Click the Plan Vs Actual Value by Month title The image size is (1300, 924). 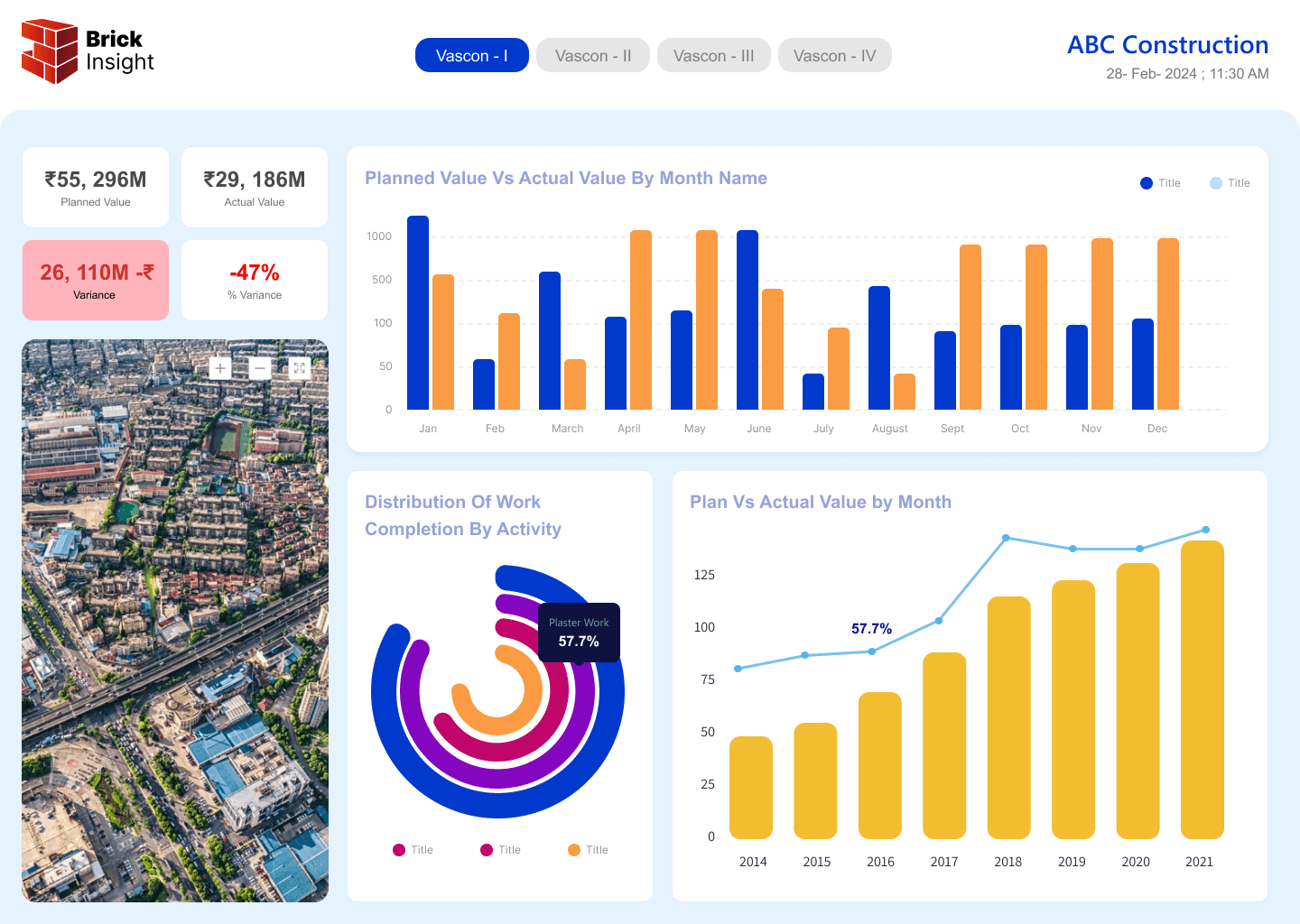tap(821, 503)
